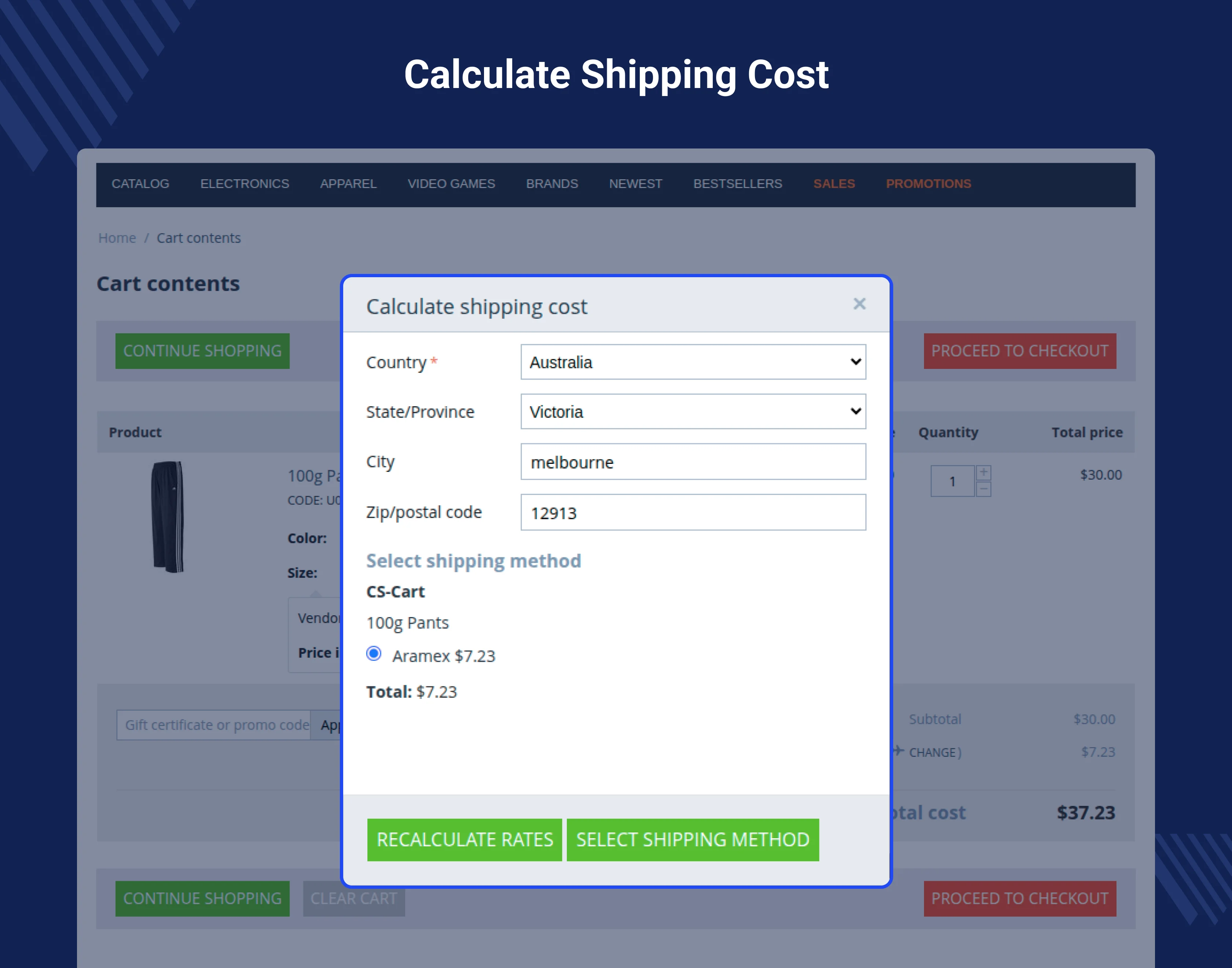
Task: Navigate to the Sales menu item
Action: click(x=833, y=184)
